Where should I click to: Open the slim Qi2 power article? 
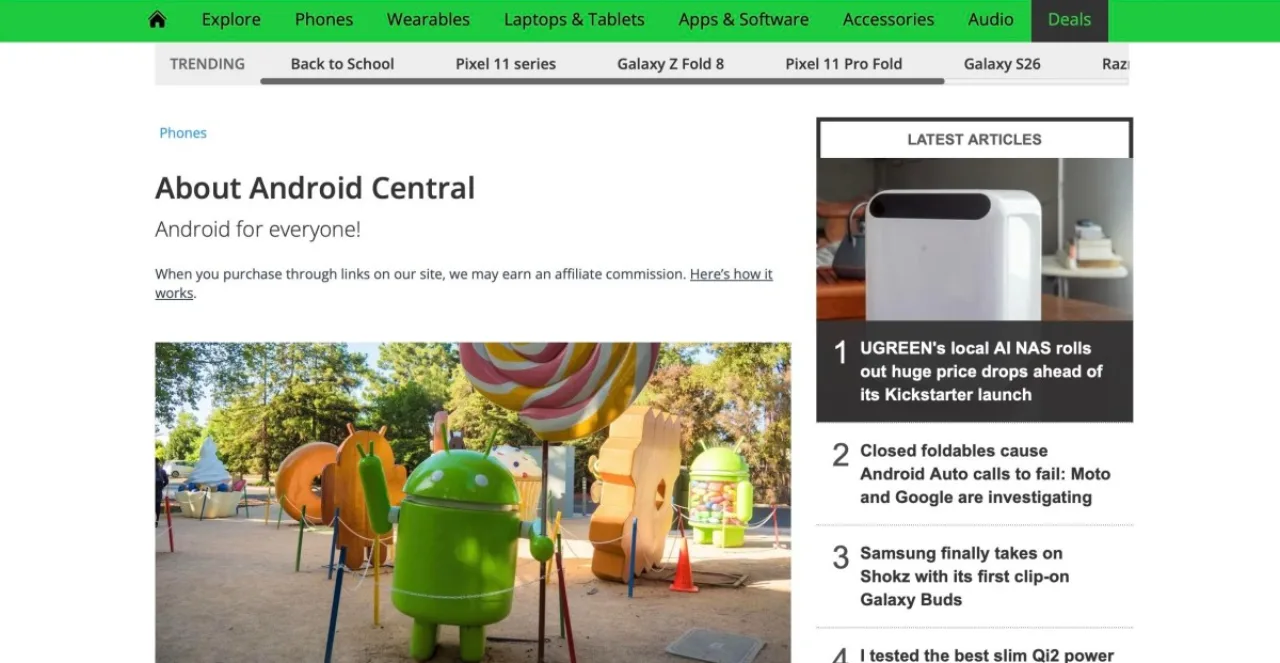(x=987, y=655)
